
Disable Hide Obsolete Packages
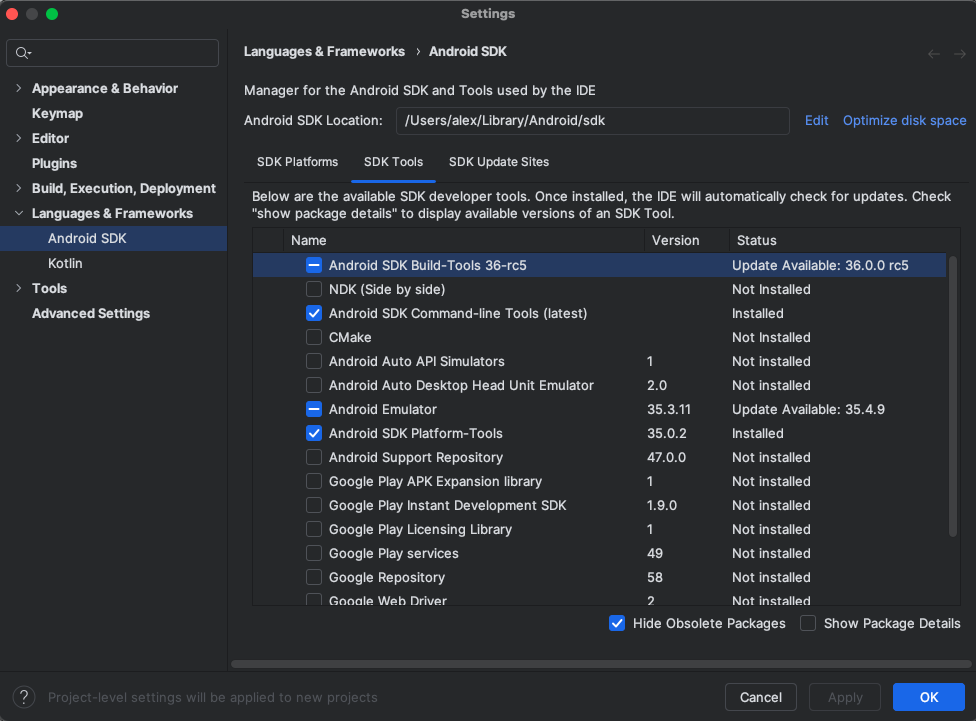pyautogui.click(x=617, y=623)
